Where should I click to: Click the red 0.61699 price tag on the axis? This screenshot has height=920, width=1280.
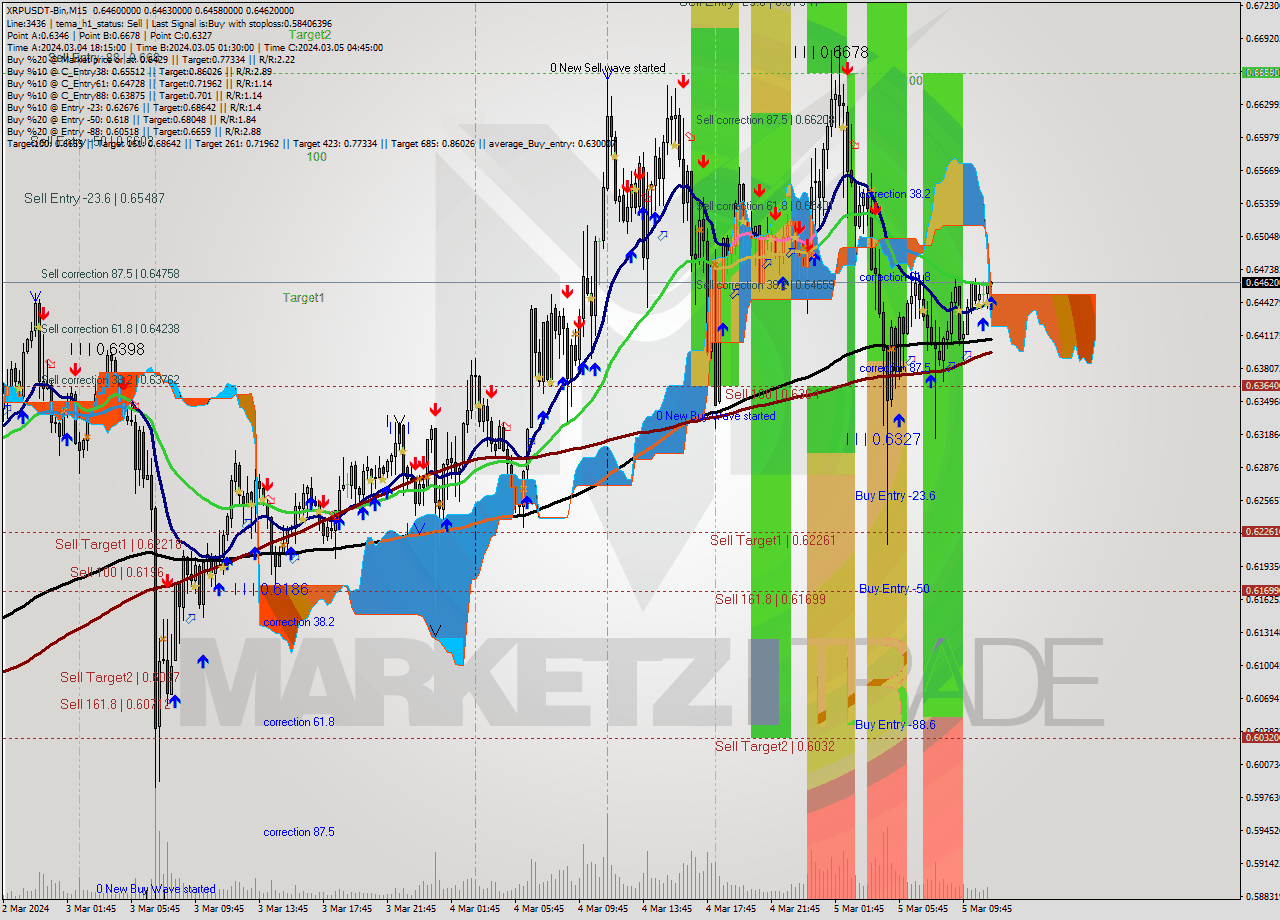click(x=1260, y=591)
